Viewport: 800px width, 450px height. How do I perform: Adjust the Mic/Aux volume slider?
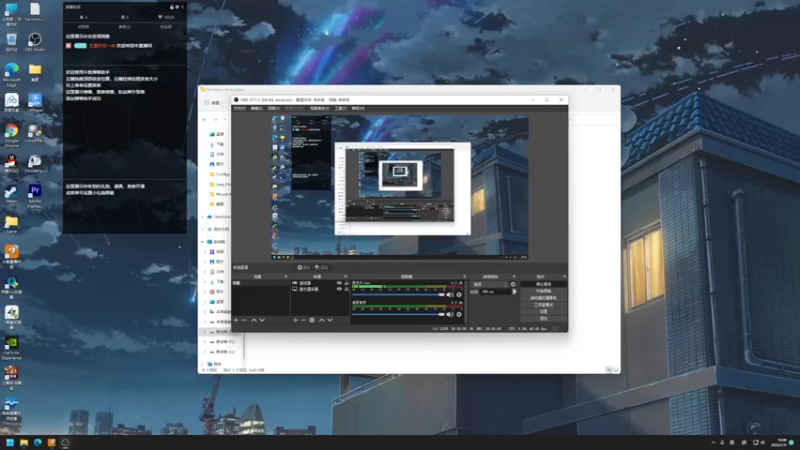click(x=398, y=294)
